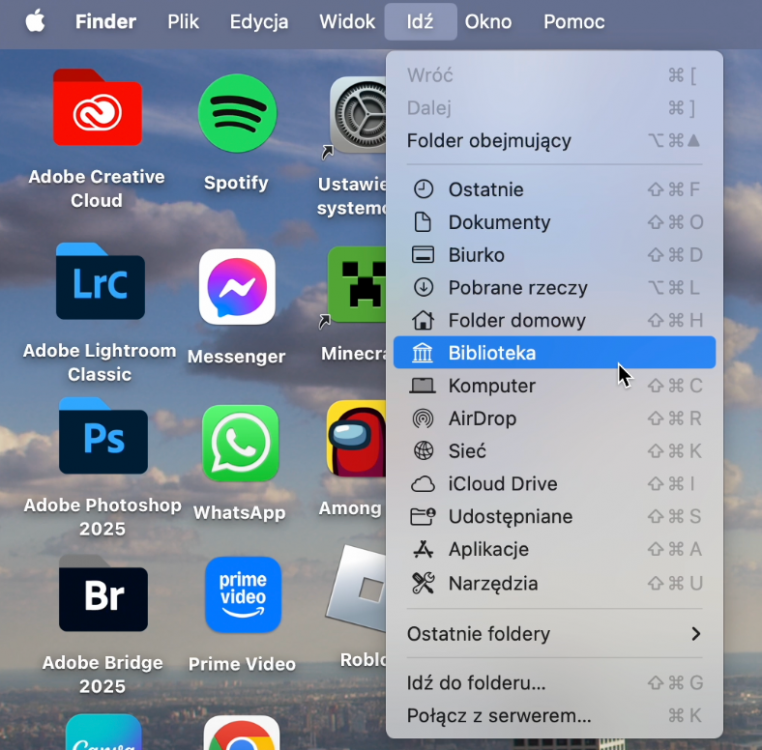Open WhatsApp from the desktop

pyautogui.click(x=240, y=443)
